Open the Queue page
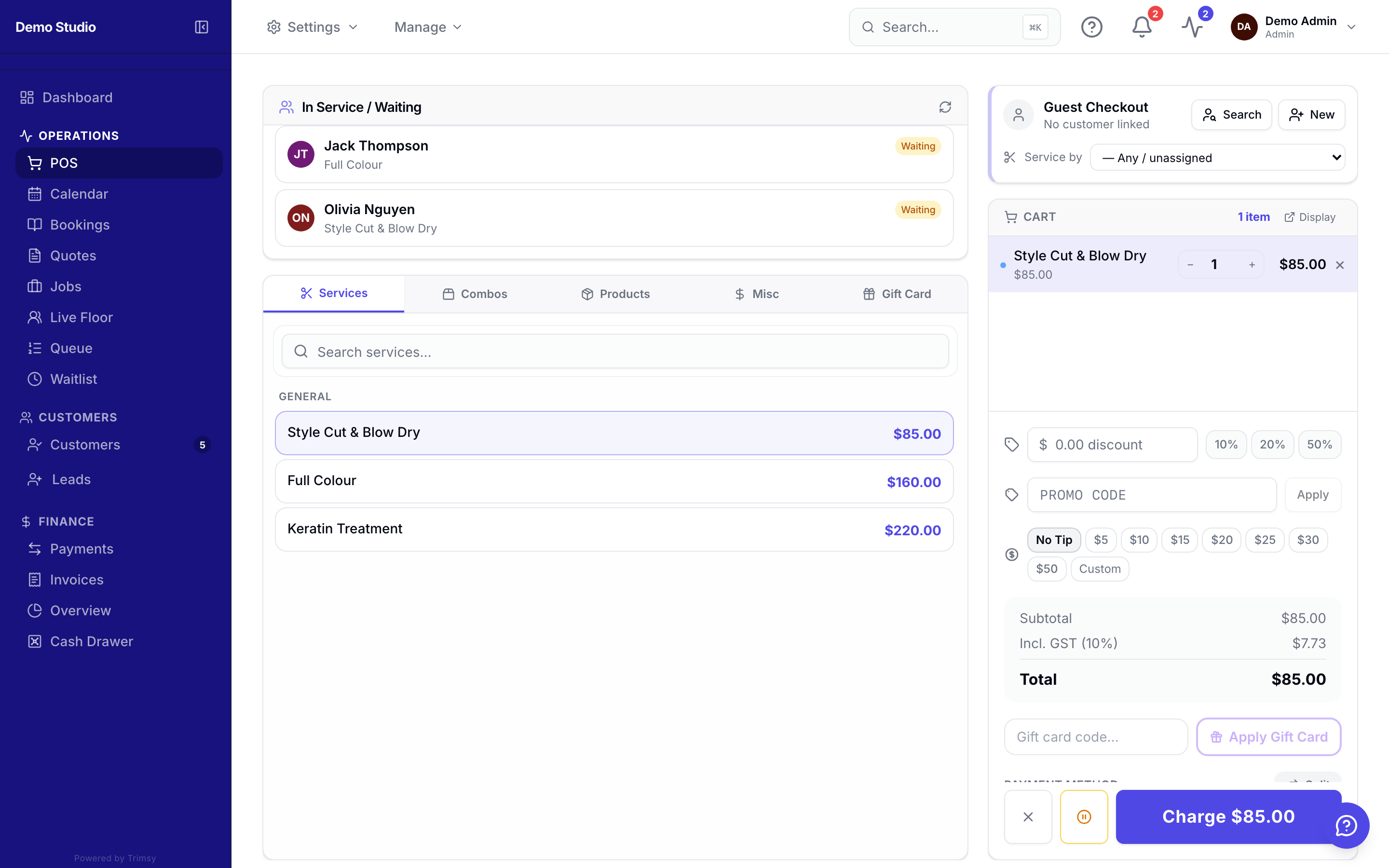Image resolution: width=1389 pixels, height=868 pixels. tap(118, 348)
